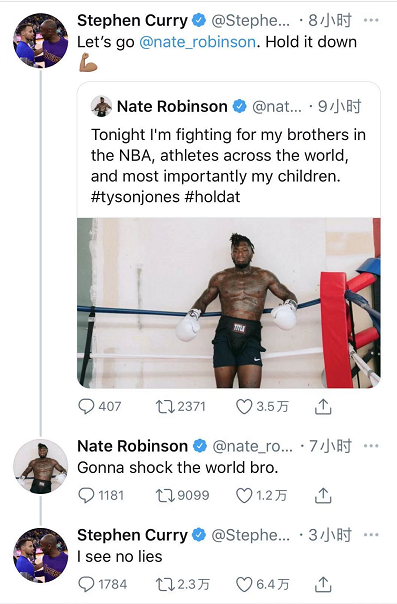This screenshot has width=397, height=604.
Task: Like the "I see no lies" tweet
Action: (244, 584)
